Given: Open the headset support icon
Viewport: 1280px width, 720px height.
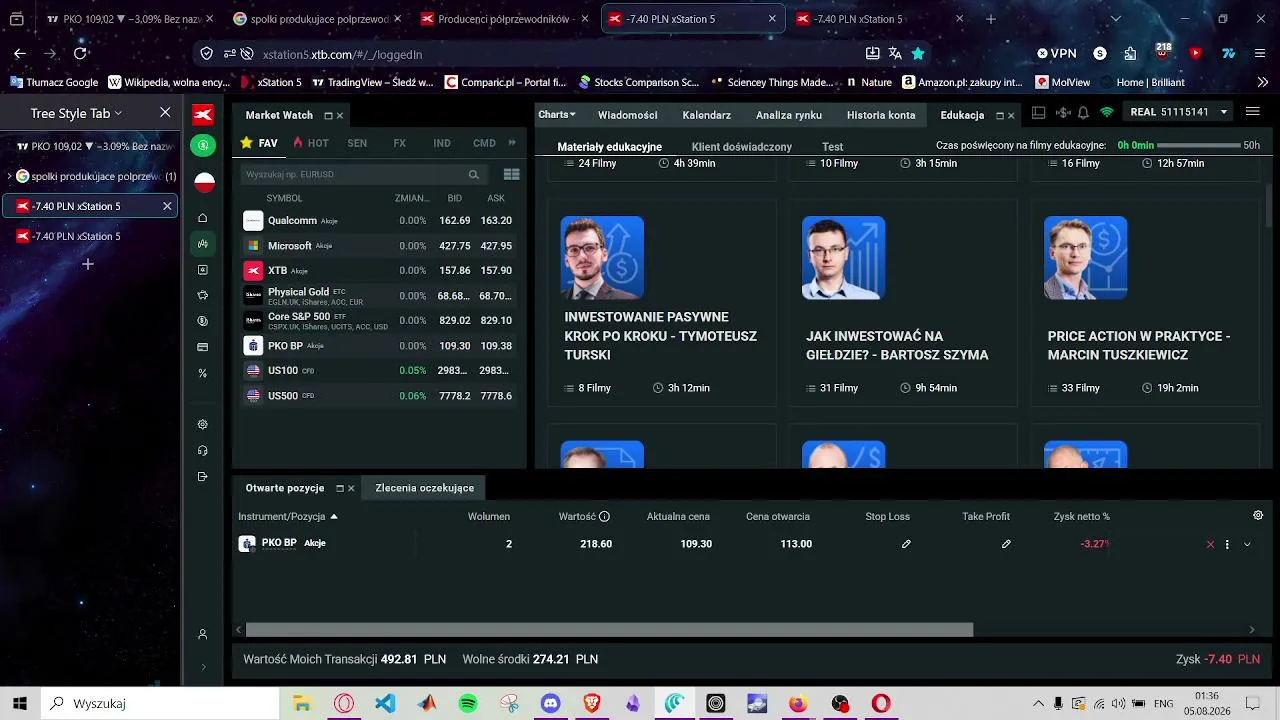Looking at the screenshot, I should [203, 451].
